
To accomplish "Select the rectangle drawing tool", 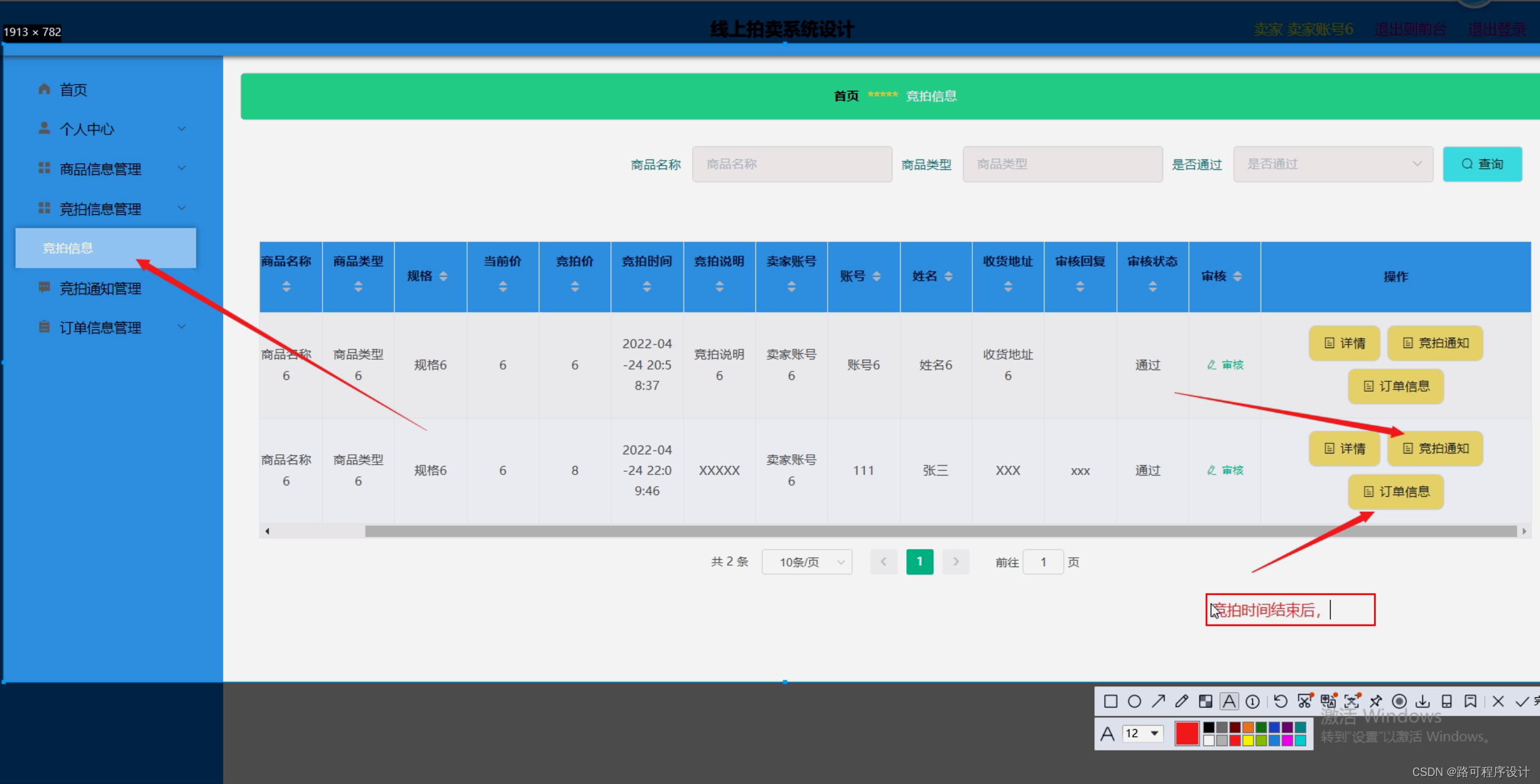I will click(1110, 701).
